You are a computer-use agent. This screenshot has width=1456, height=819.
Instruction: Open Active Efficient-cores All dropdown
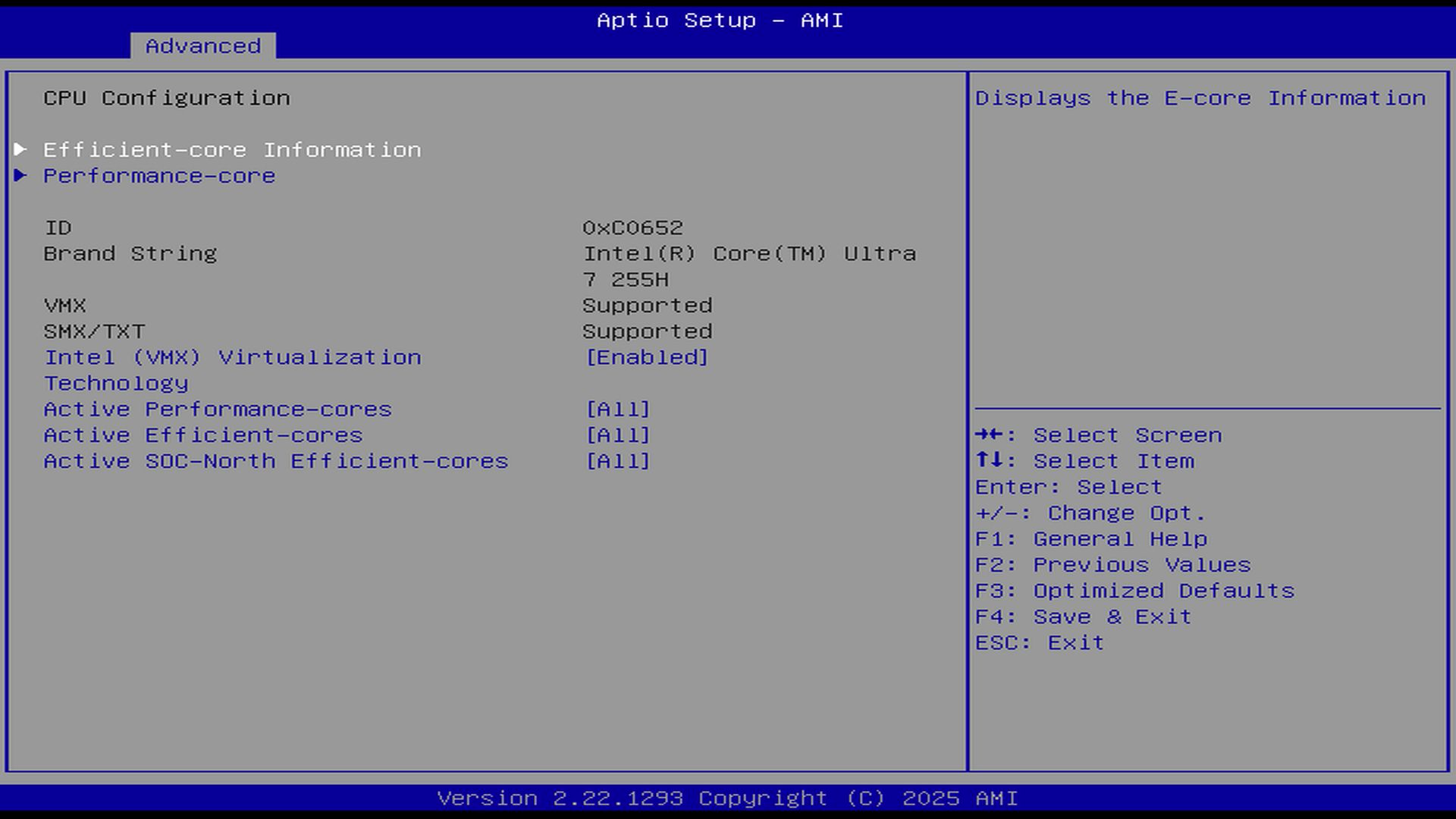618,435
